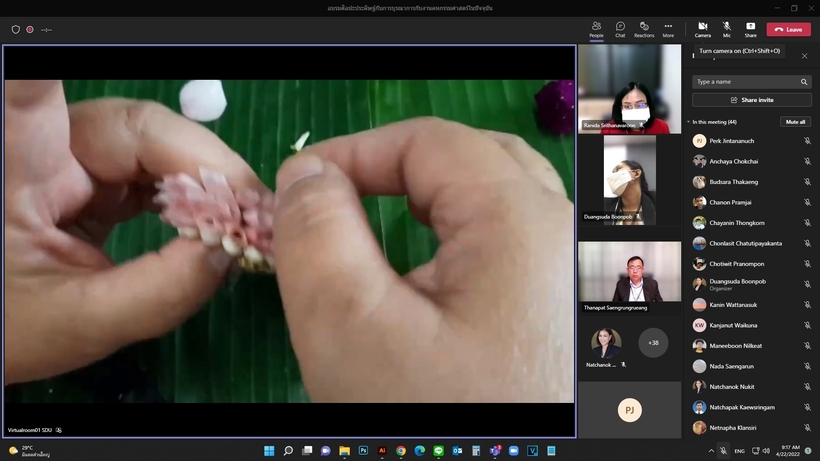Open the clock showing 9:17 AM
820x461 pixels.
(x=788, y=451)
